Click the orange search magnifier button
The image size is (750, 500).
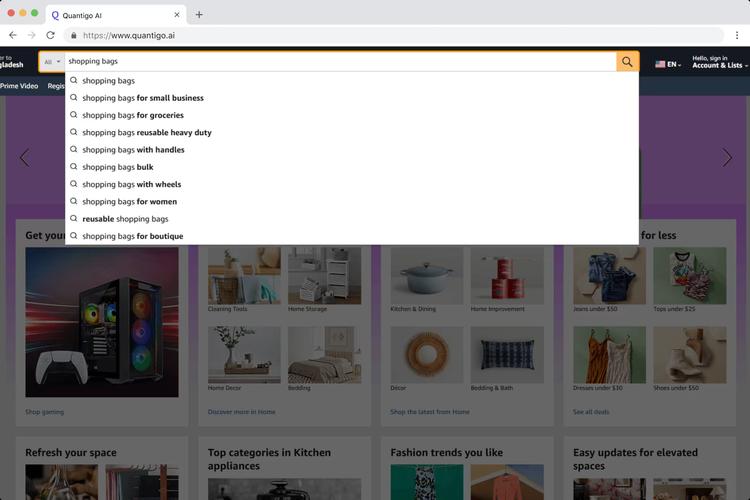(627, 62)
